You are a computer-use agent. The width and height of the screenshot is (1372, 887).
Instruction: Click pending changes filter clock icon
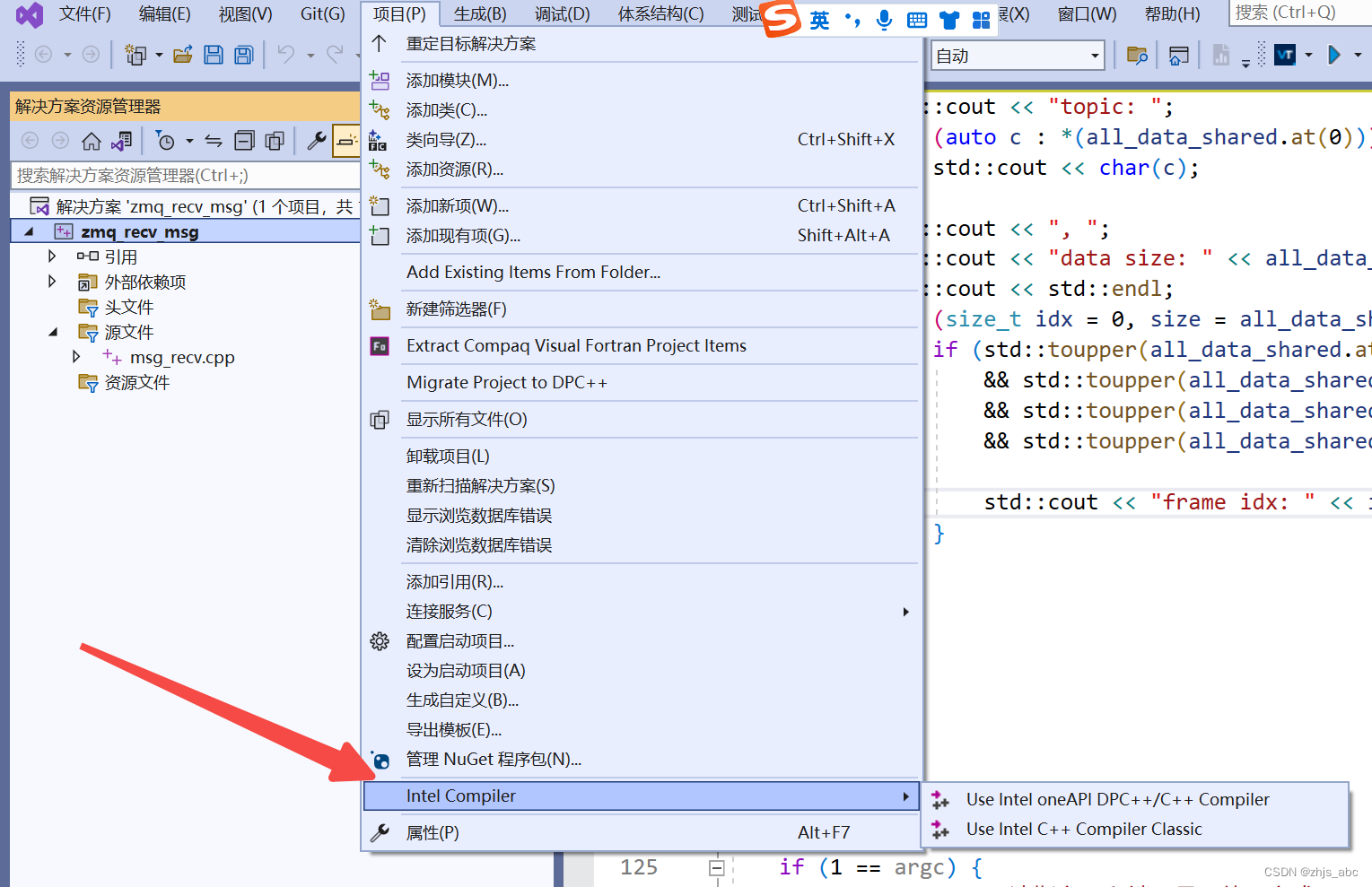tap(165, 141)
